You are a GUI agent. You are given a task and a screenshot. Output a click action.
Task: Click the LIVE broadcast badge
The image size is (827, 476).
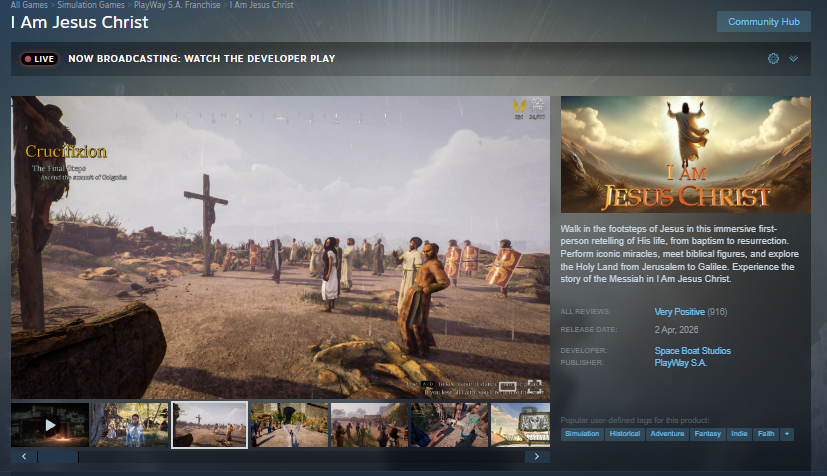pos(39,59)
